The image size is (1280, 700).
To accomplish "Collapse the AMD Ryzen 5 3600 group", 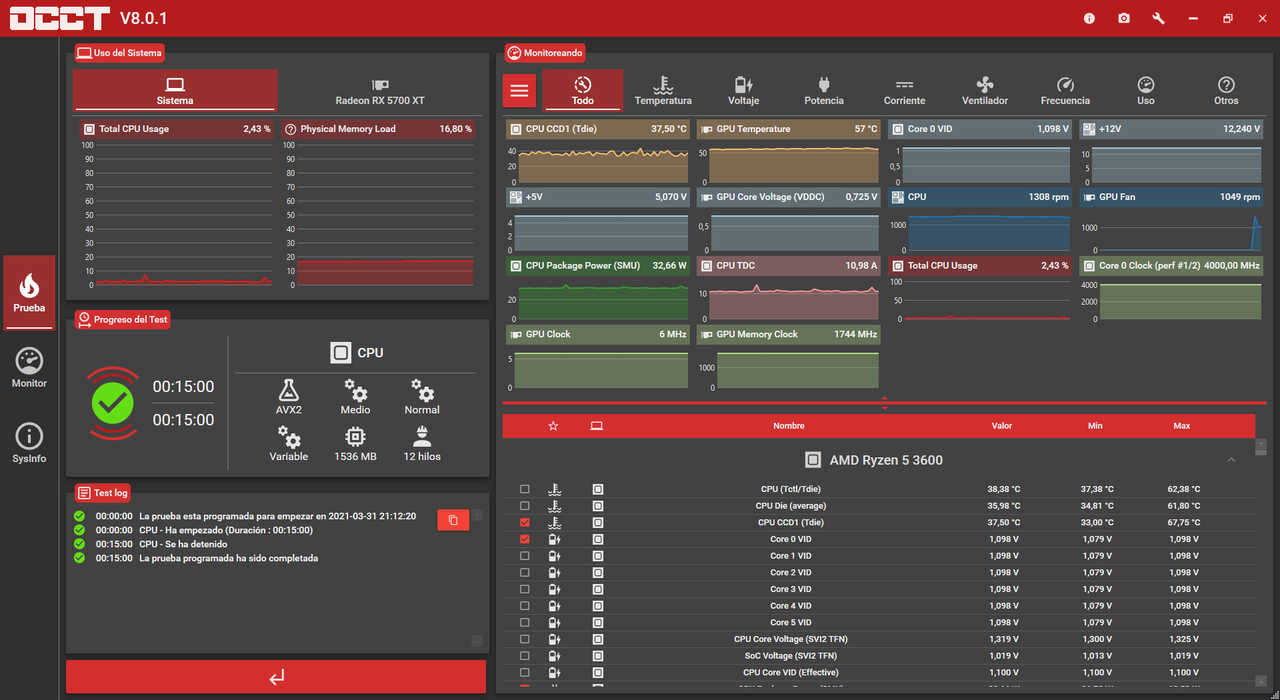I will click(x=1231, y=460).
